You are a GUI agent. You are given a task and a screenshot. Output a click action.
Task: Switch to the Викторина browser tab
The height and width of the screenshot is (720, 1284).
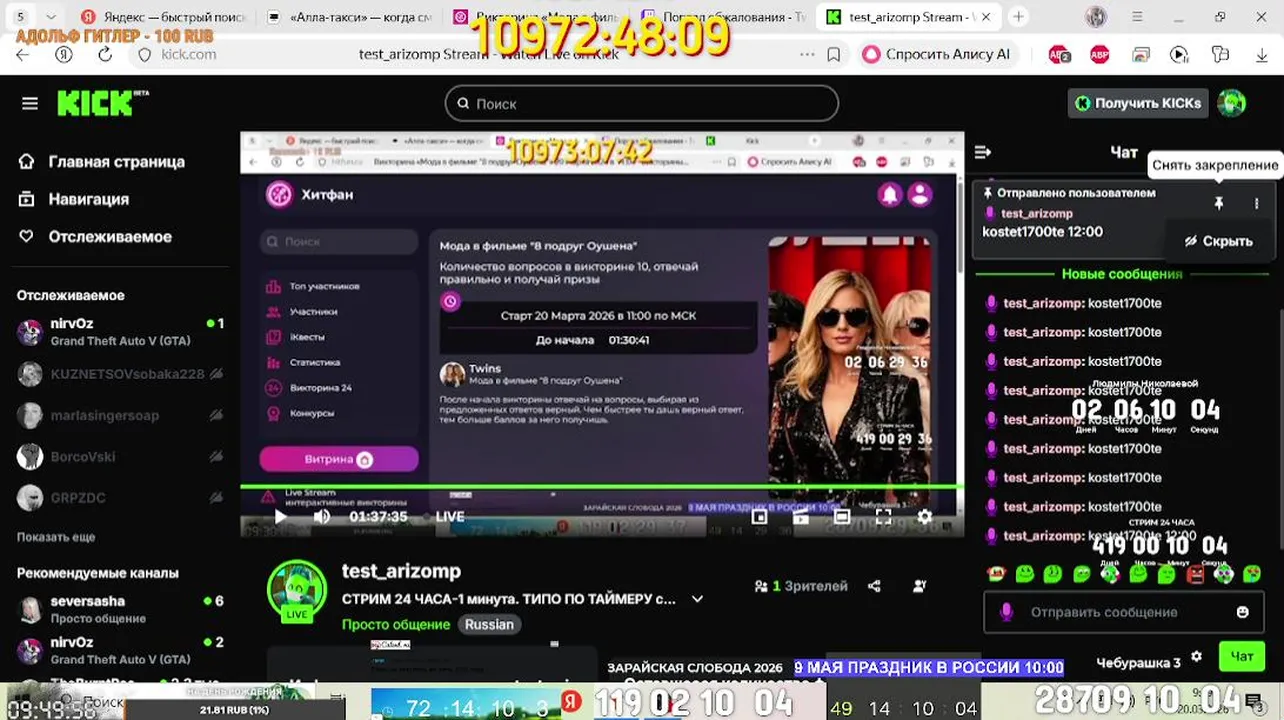[x=537, y=17]
